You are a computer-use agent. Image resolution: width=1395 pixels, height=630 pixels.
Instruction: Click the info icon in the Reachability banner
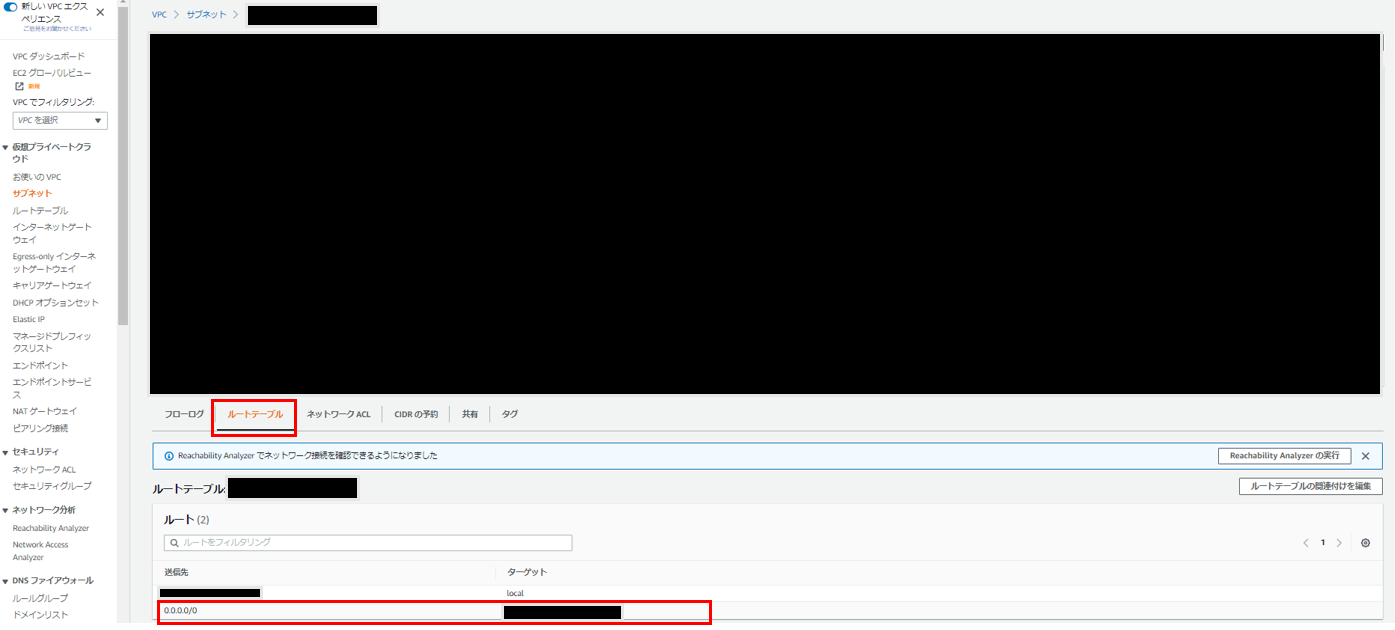(x=168, y=456)
